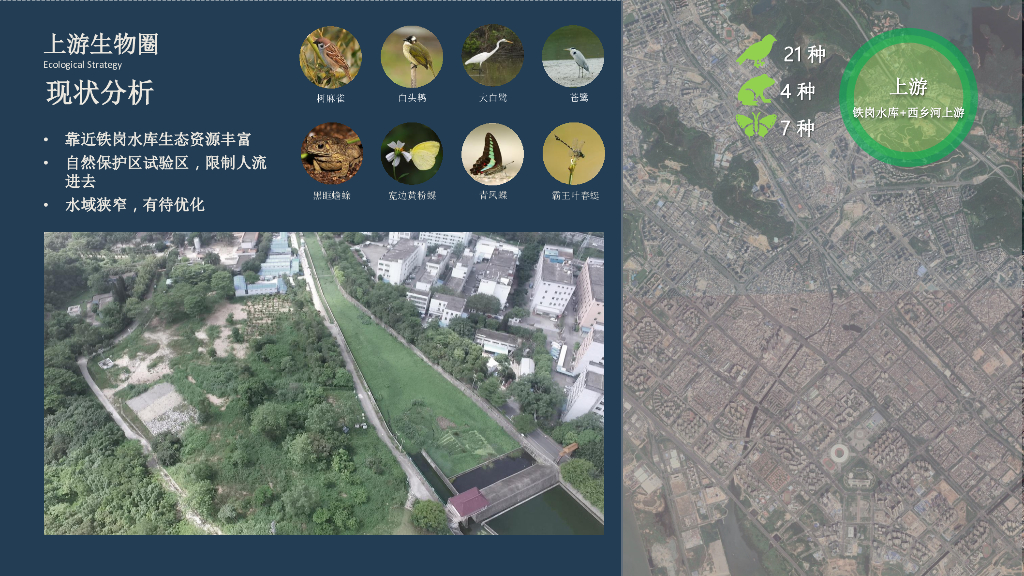Screen dimensions: 1024x576
Task: Click the green 上游 circle on the map
Action: point(908,97)
